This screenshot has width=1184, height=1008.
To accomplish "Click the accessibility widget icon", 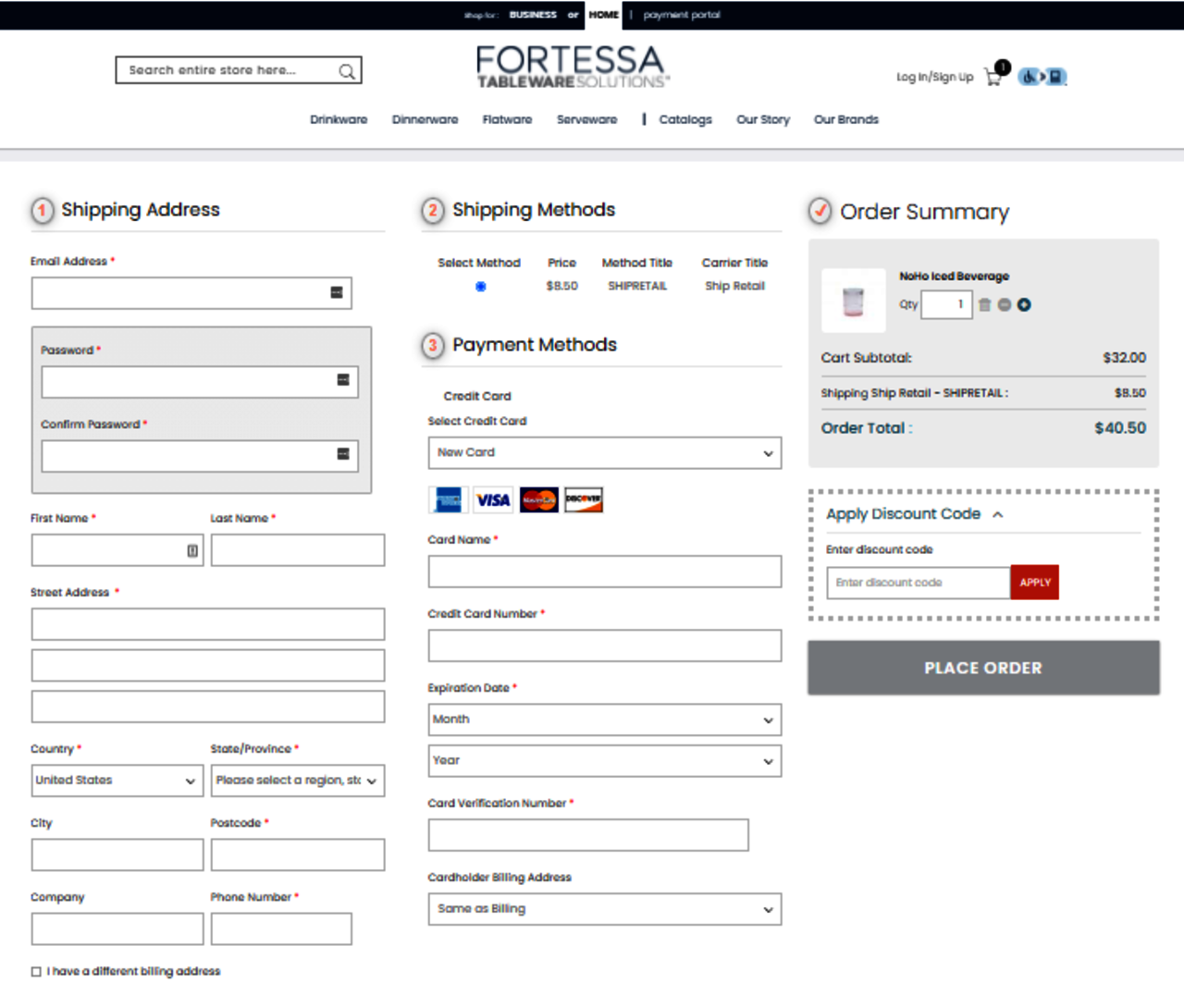I will coord(1042,77).
